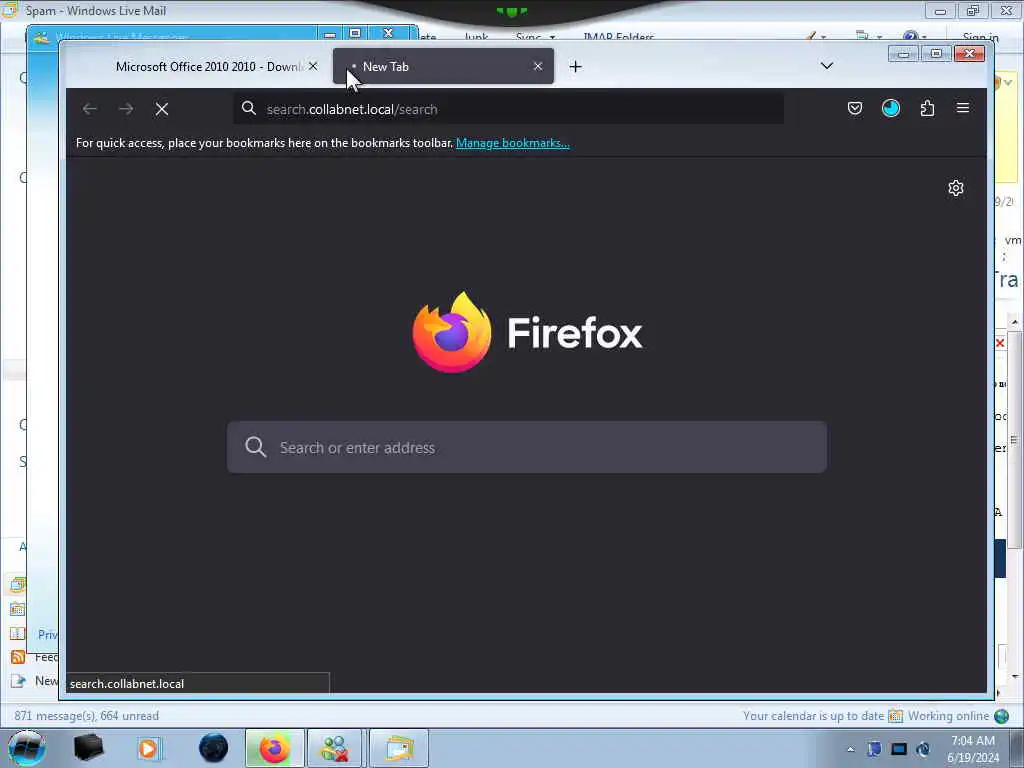Select the New Tab tab
1024x768 pixels.
click(x=443, y=67)
